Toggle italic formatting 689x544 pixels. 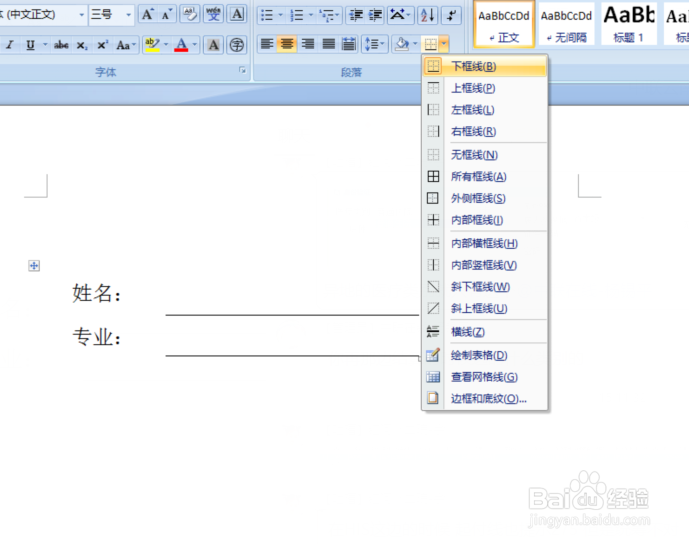coord(10,45)
